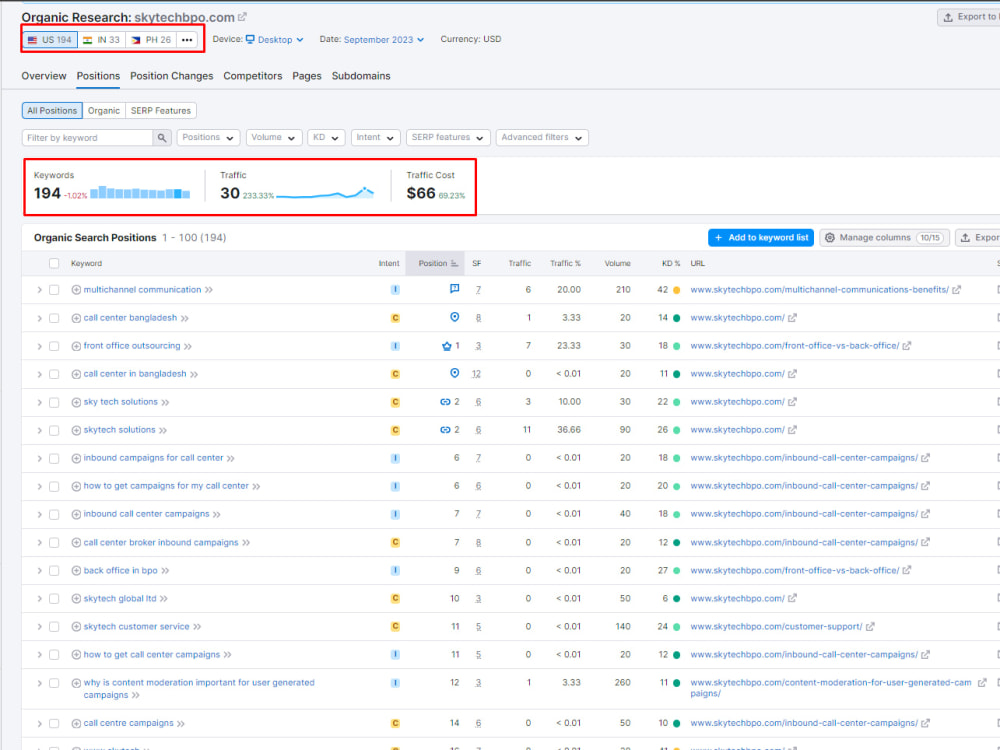Check the box for inbound campaigns for call center
The height and width of the screenshot is (750, 1000).
coord(54,458)
